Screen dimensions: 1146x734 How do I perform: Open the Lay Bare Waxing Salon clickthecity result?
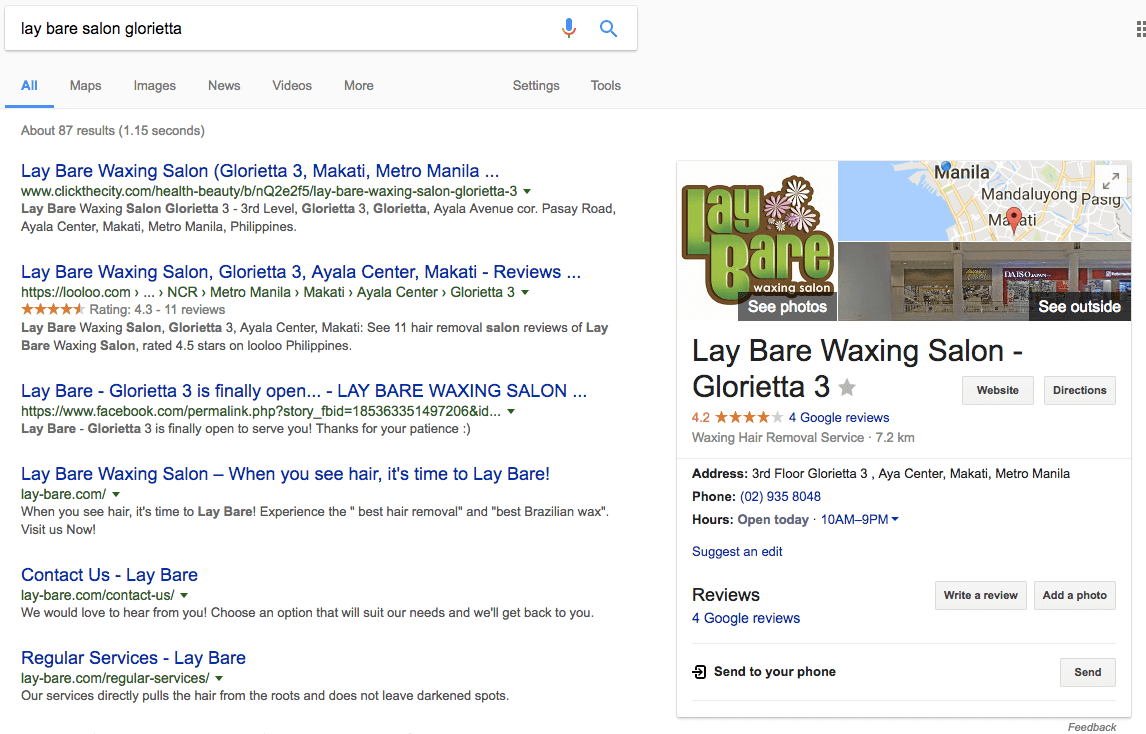tap(259, 171)
